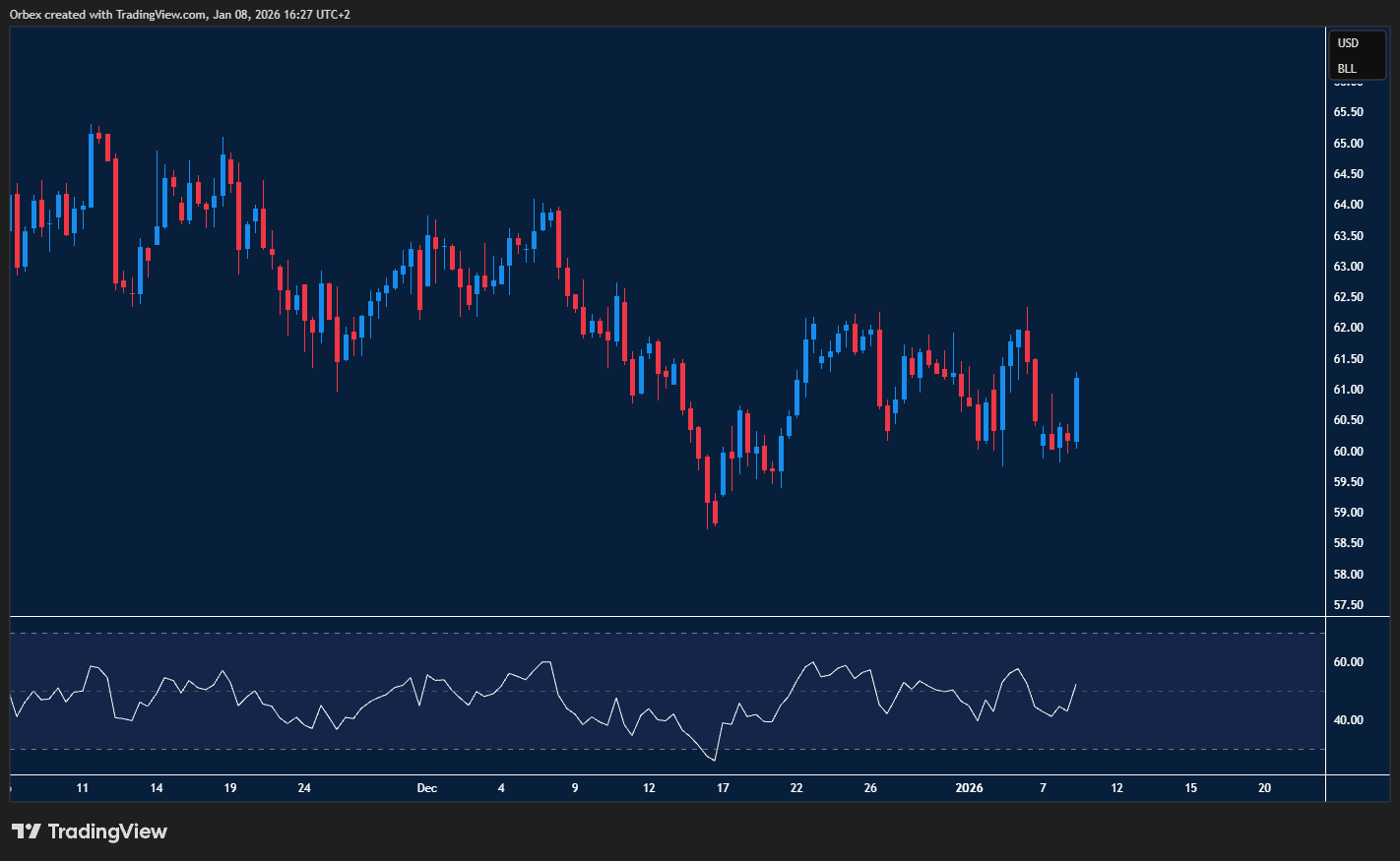
Task: Click the 22 date label on axis
Action: pyautogui.click(x=795, y=788)
